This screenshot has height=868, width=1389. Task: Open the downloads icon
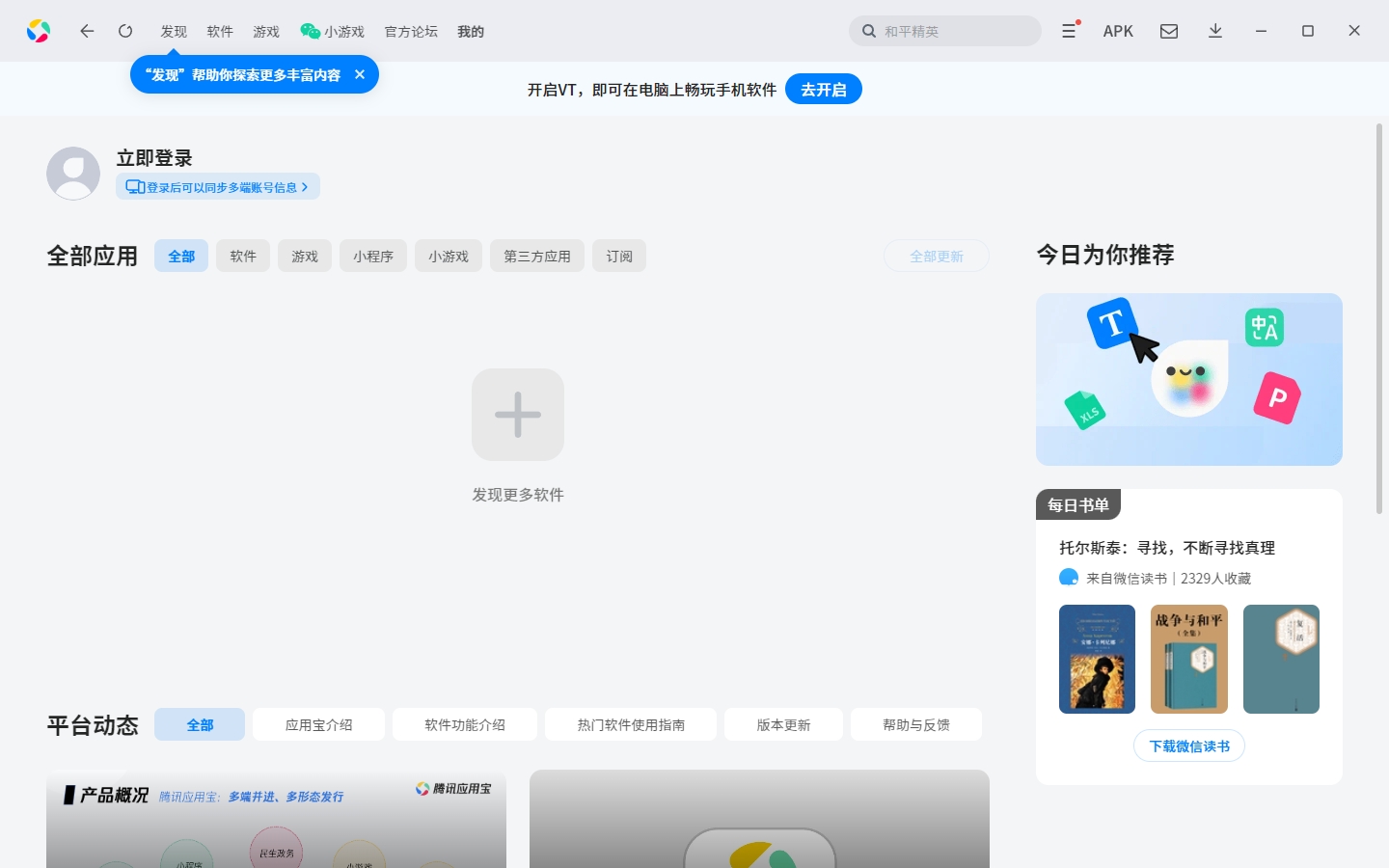(x=1215, y=31)
